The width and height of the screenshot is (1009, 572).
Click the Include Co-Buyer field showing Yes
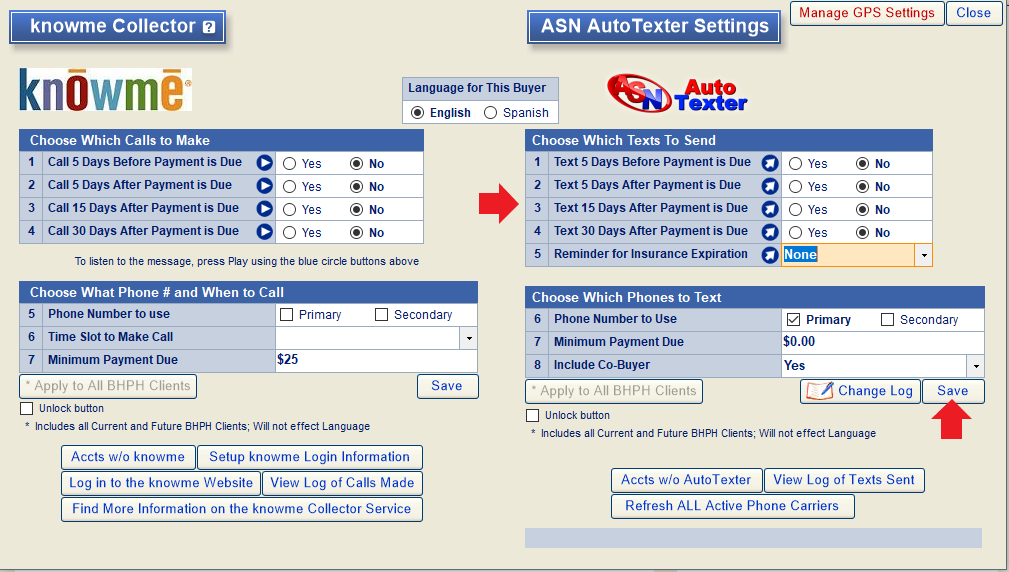tap(874, 365)
